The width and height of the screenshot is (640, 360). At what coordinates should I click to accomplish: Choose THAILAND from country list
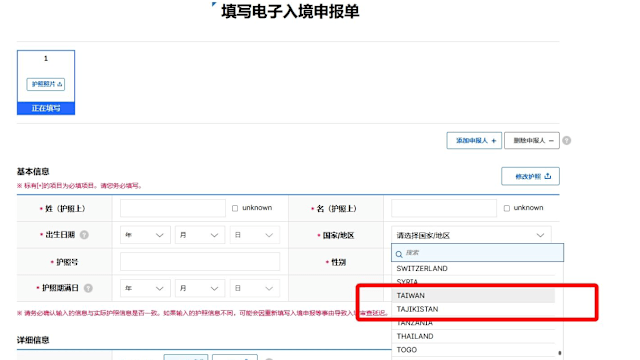(473, 336)
